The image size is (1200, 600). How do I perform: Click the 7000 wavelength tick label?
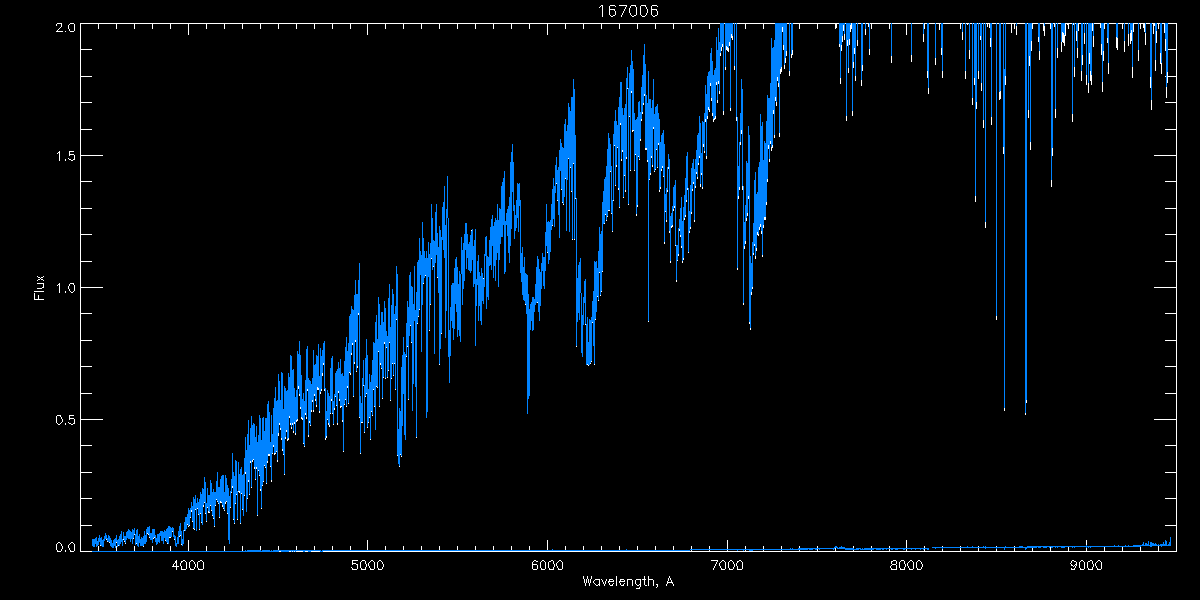(727, 566)
